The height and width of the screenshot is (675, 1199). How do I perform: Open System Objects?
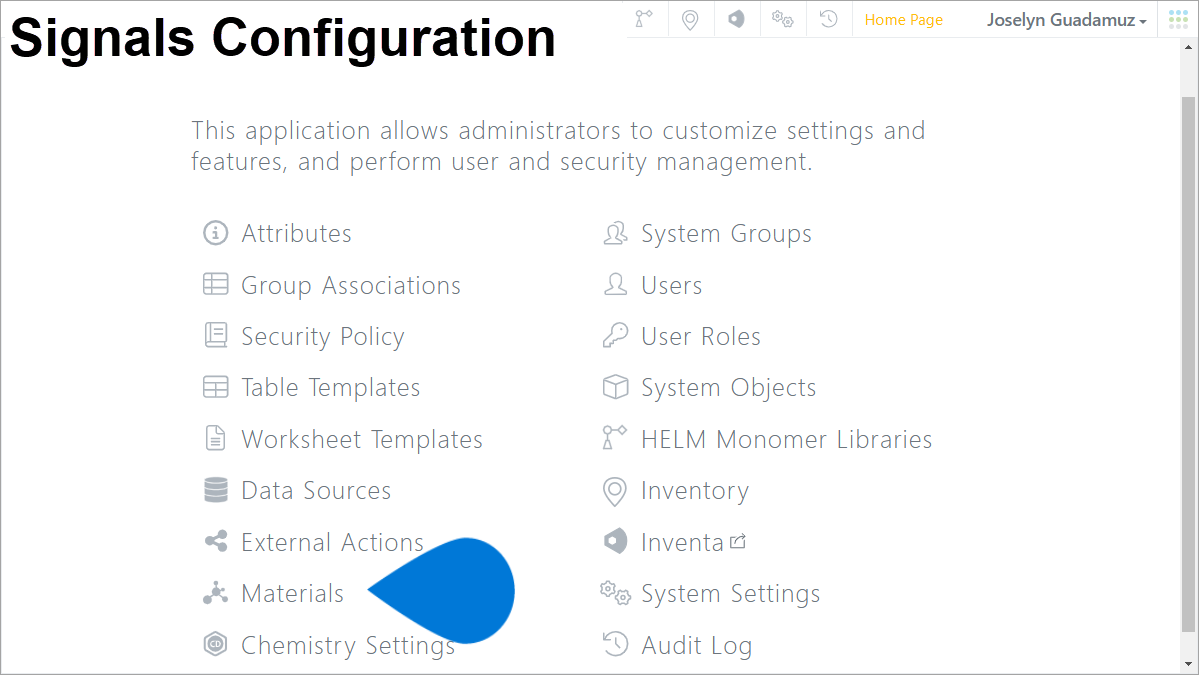click(x=728, y=388)
